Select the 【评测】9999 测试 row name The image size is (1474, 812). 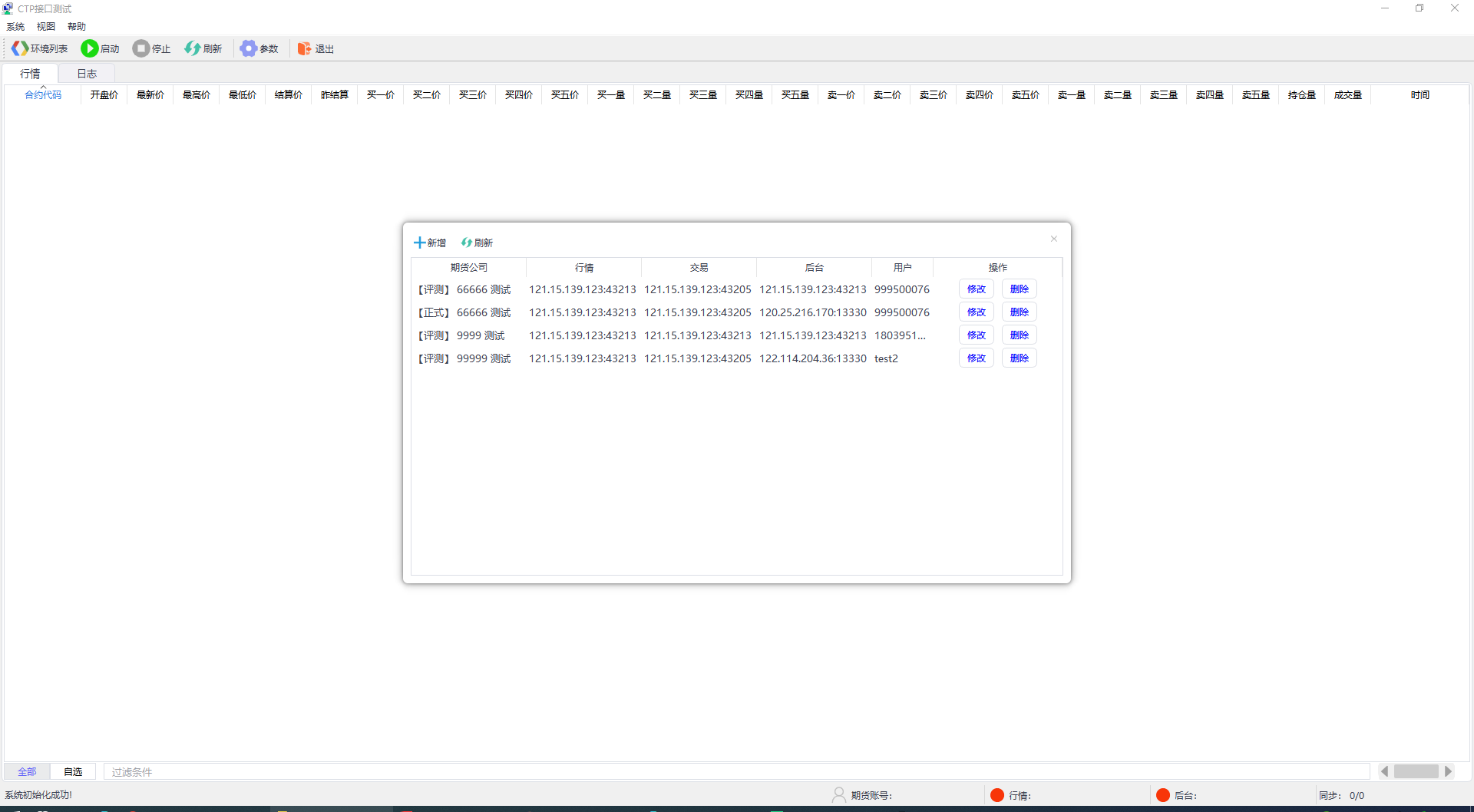coord(461,335)
